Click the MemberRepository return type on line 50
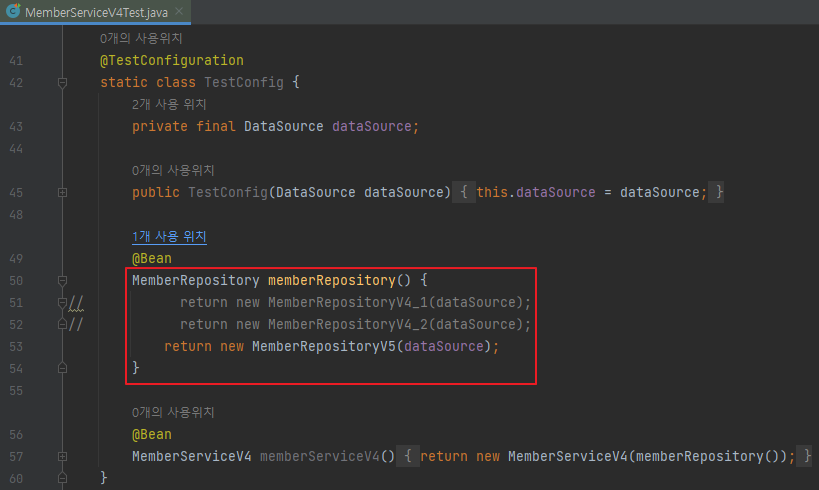The width and height of the screenshot is (819, 490). coord(195,281)
